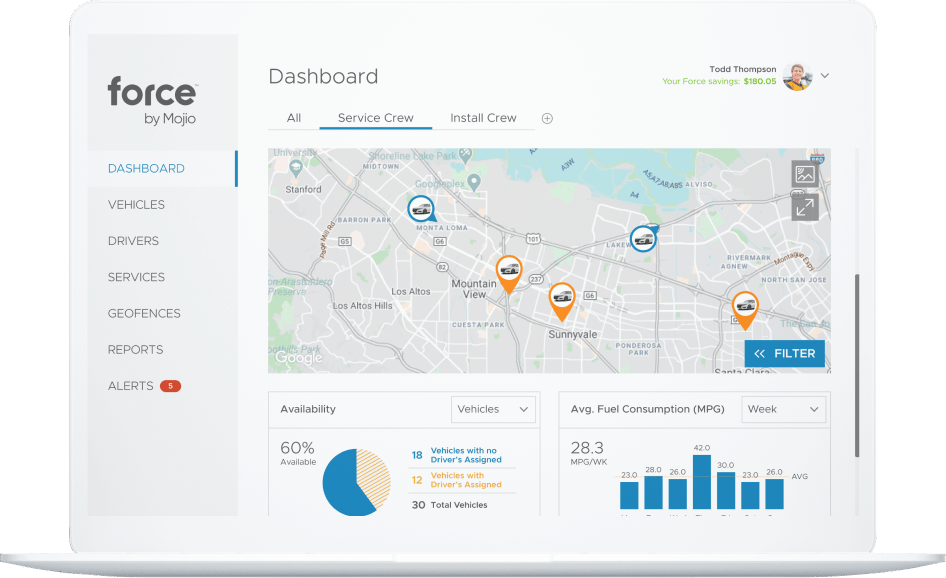
Task: Open the Availability Vehicles dropdown
Action: 493,409
